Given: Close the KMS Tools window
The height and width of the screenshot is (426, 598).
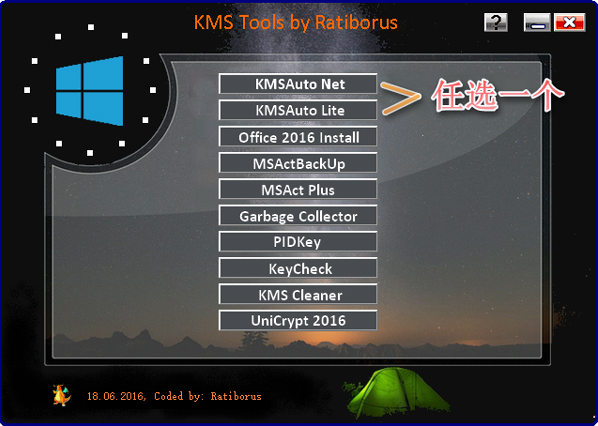Looking at the screenshot, I should click(570, 22).
